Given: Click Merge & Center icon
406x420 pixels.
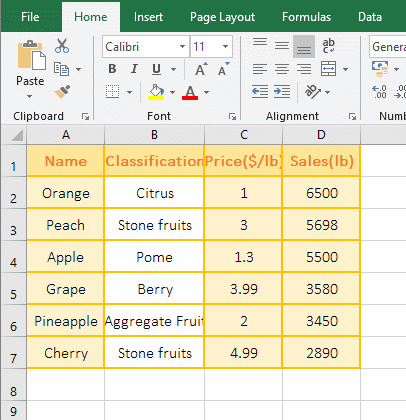Looking at the screenshot, I should 329,69.
